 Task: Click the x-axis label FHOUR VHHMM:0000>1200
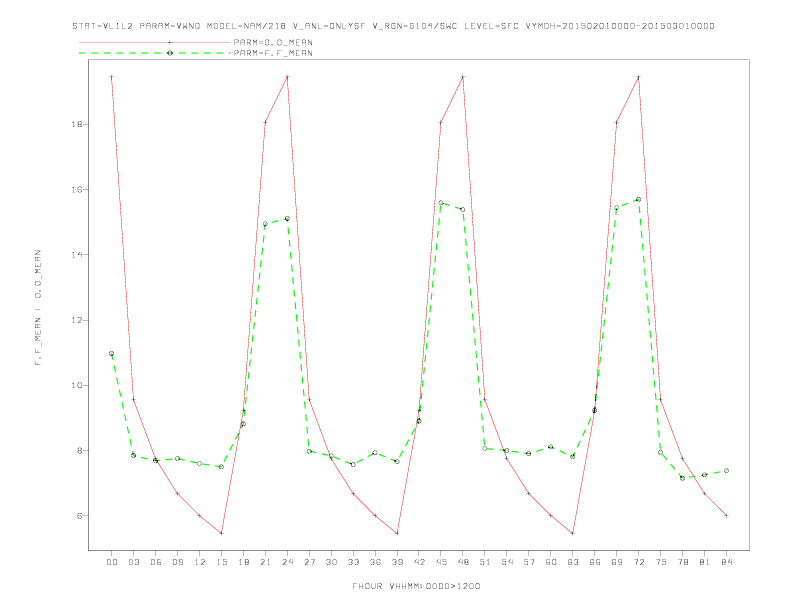pyautogui.click(x=416, y=586)
